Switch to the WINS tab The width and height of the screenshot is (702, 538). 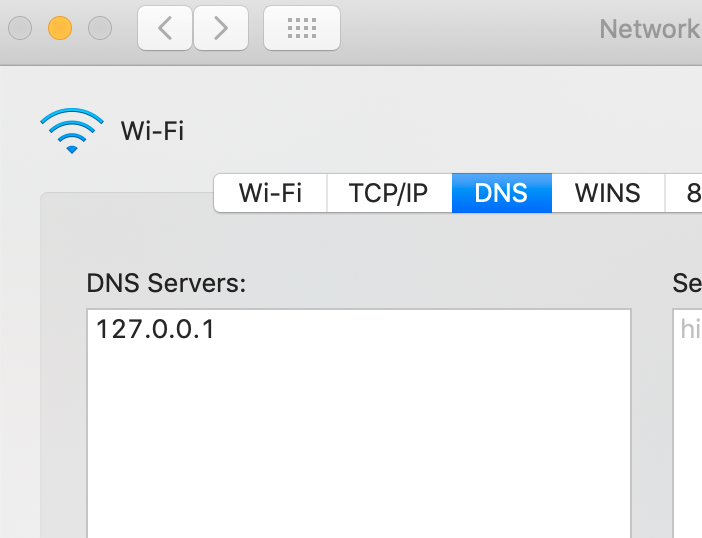[608, 193]
